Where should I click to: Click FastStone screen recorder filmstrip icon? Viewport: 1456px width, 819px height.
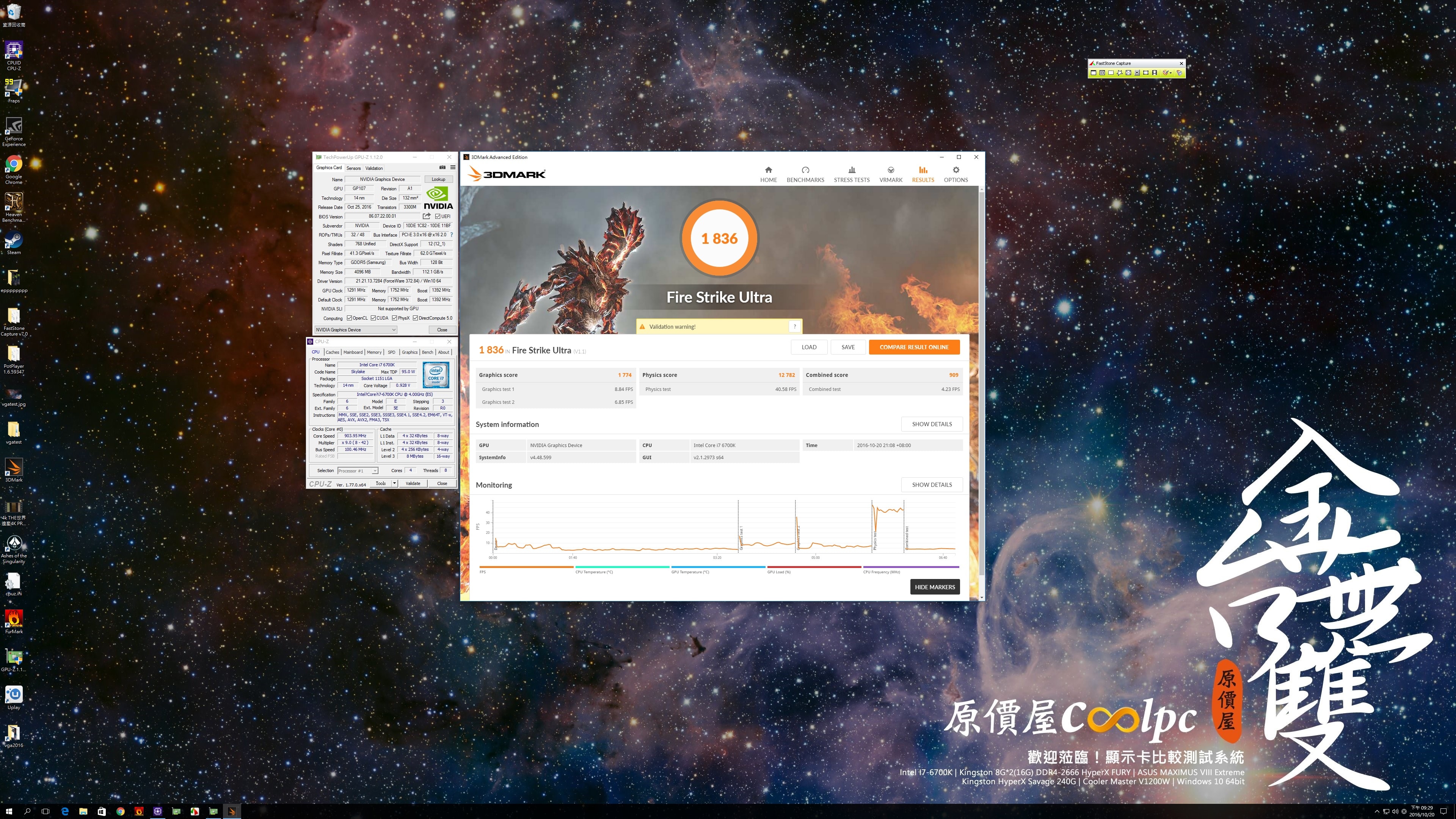(x=1155, y=73)
